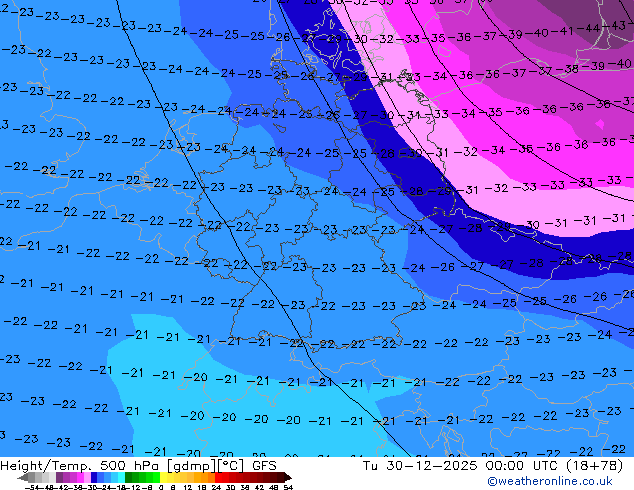Select the -43 temperature value on the map
634x490 pixels.
coord(615,25)
